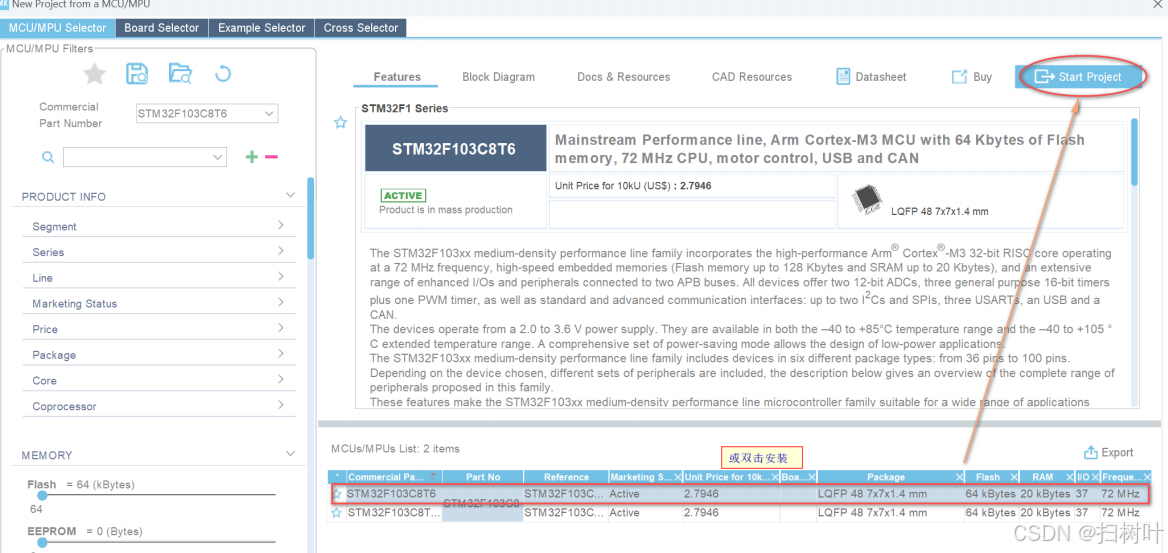Viewport: 1168px width, 553px height.
Task: Remove the Marketing Status column via X
Action: (676, 477)
